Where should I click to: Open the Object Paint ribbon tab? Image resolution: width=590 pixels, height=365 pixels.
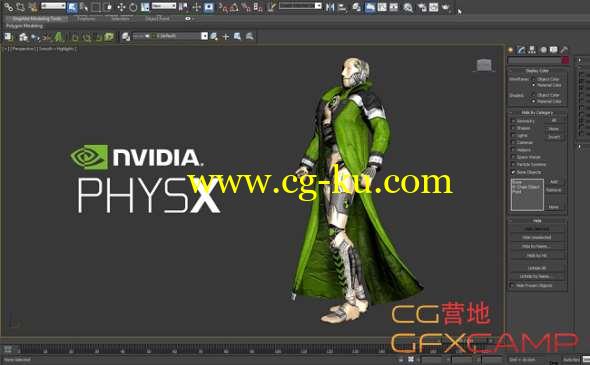pyautogui.click(x=157, y=18)
